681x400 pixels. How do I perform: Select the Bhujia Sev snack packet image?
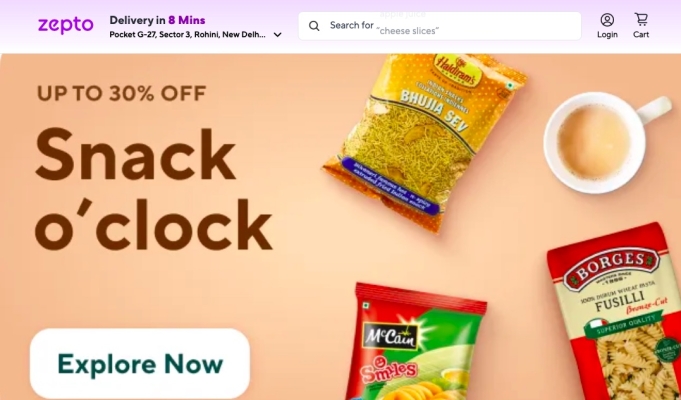click(x=425, y=141)
